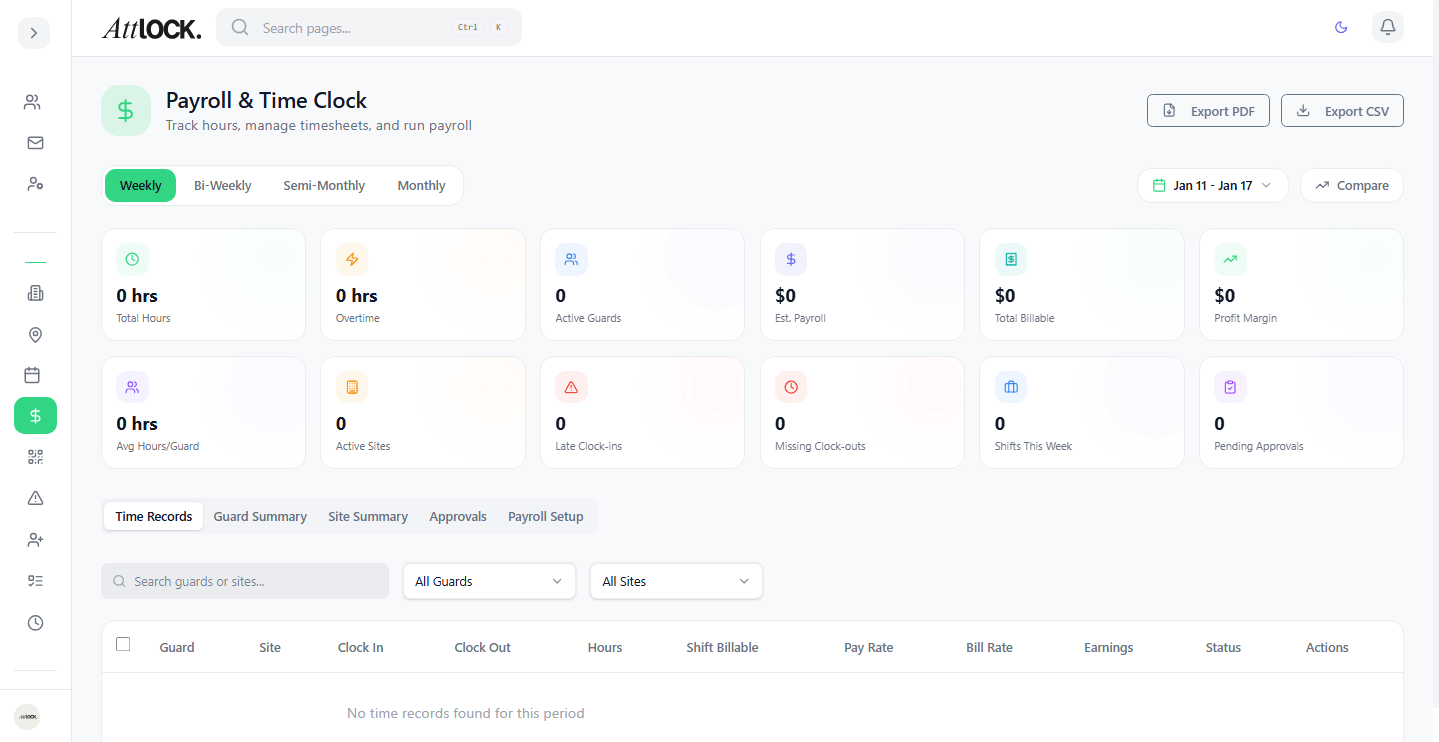
Task: Select the time clock icon in sidebar
Action: [x=35, y=622]
